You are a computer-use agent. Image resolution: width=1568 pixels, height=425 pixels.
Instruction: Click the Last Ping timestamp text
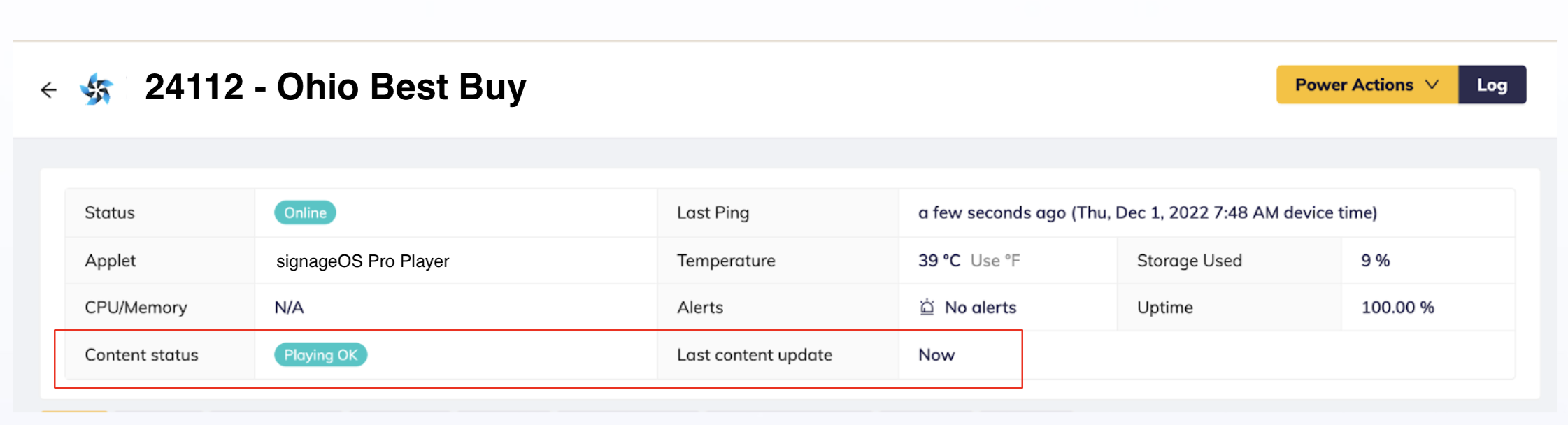pos(1147,212)
